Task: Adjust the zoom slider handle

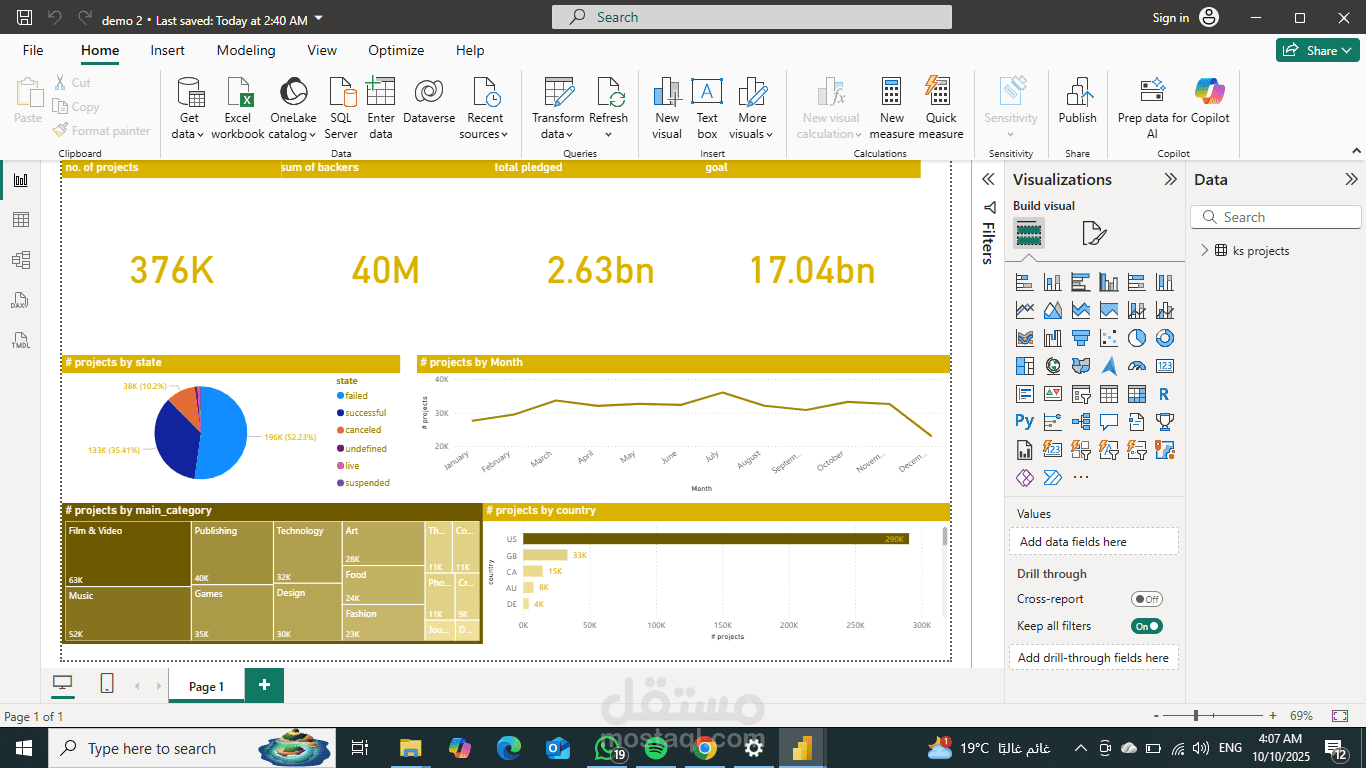Action: [x=1197, y=716]
